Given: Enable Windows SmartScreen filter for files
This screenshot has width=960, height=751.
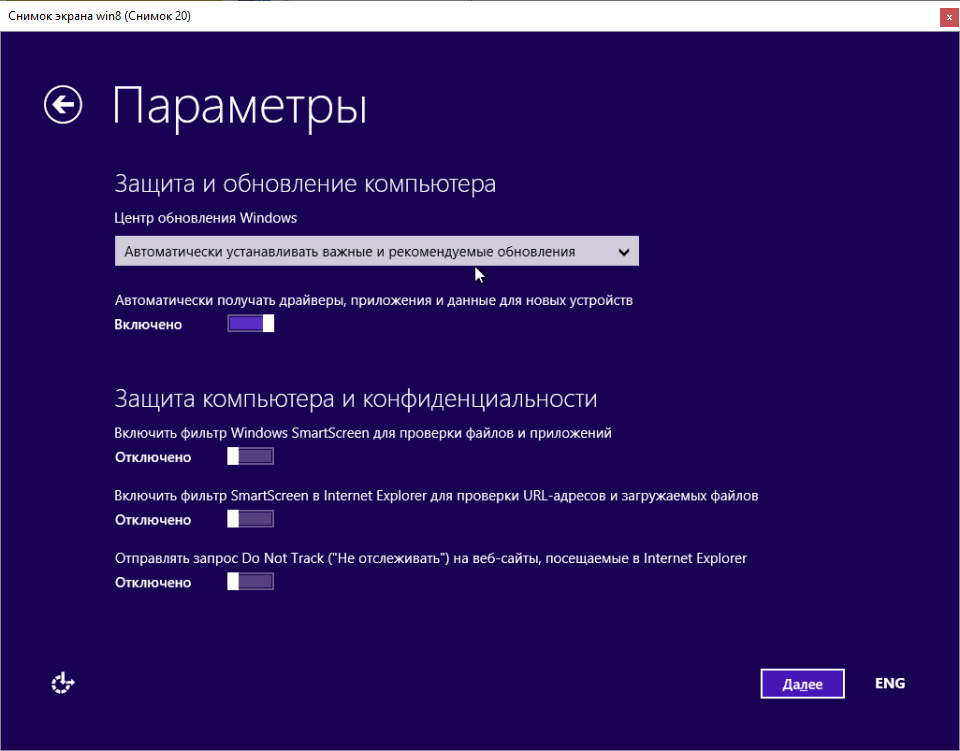Looking at the screenshot, I should [x=250, y=456].
